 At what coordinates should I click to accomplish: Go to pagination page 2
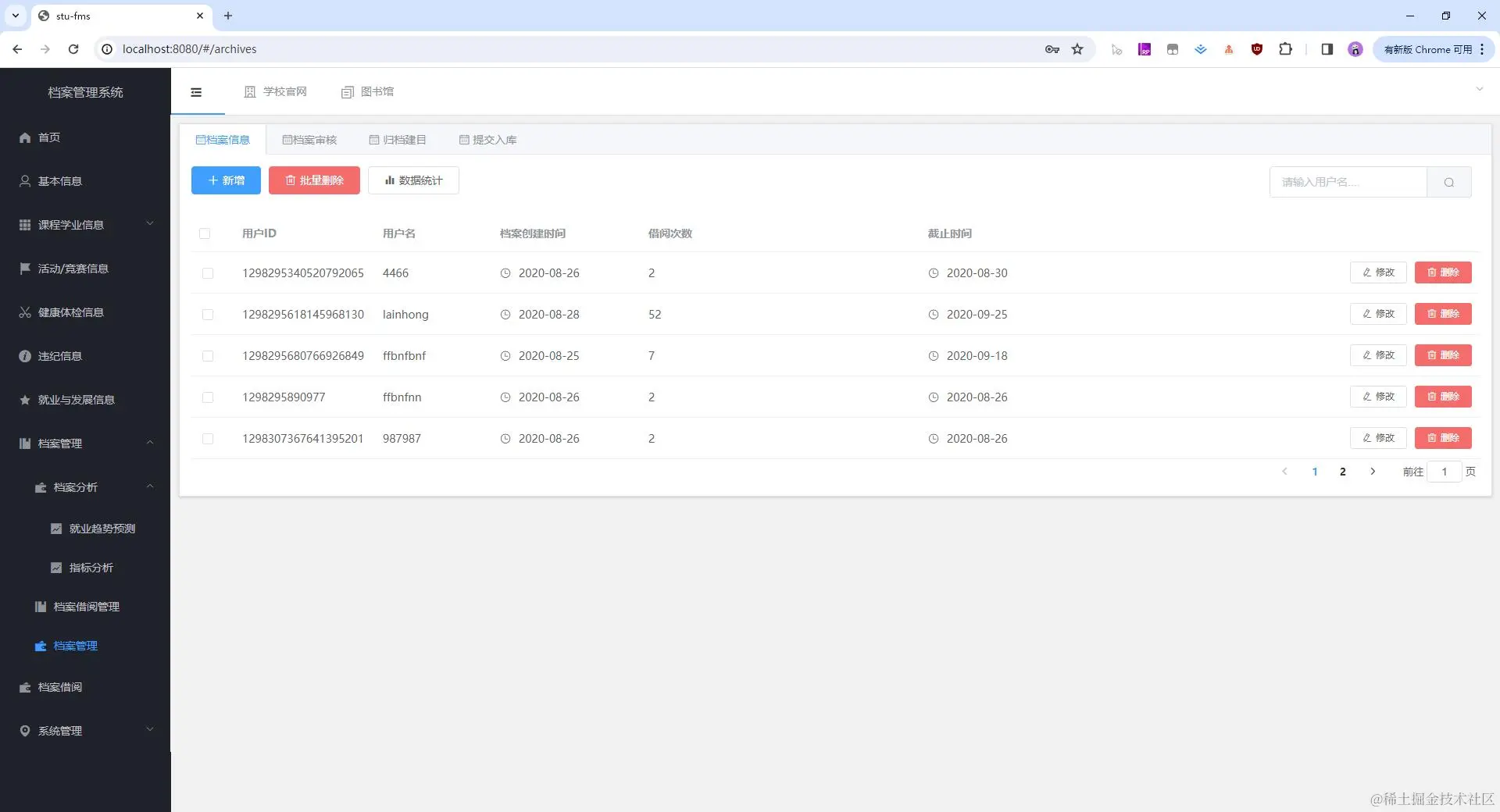(1343, 472)
